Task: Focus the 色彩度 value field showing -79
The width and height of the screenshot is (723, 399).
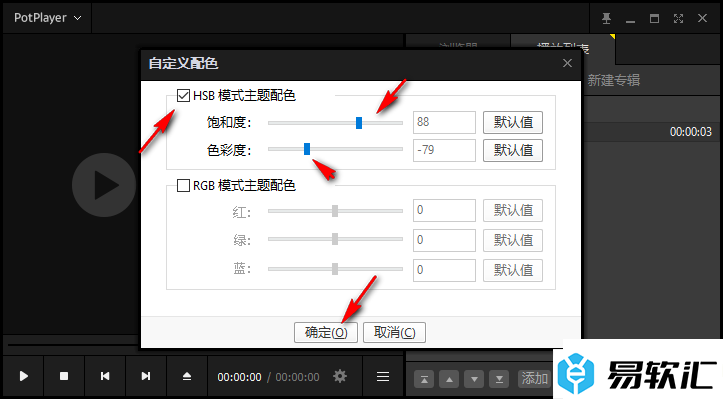Action: coord(444,150)
